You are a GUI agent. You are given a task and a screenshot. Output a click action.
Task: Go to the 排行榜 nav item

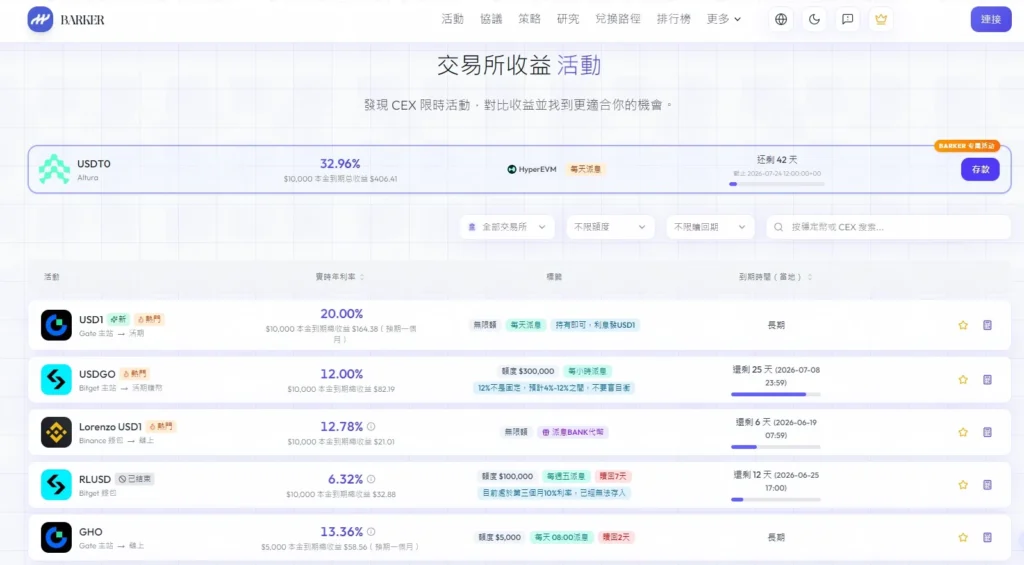pyautogui.click(x=673, y=20)
